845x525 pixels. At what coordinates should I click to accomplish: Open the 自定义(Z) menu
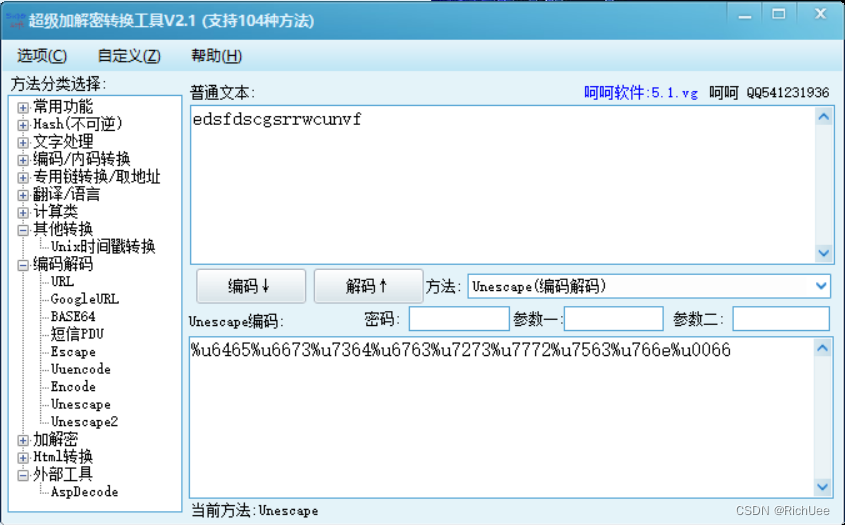[x=129, y=56]
